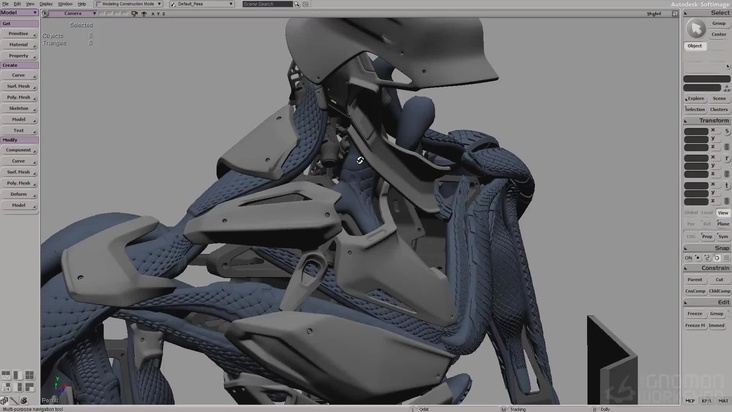Open the Modeling Construction Mode dropdown
732x412 pixels.
[128, 4]
